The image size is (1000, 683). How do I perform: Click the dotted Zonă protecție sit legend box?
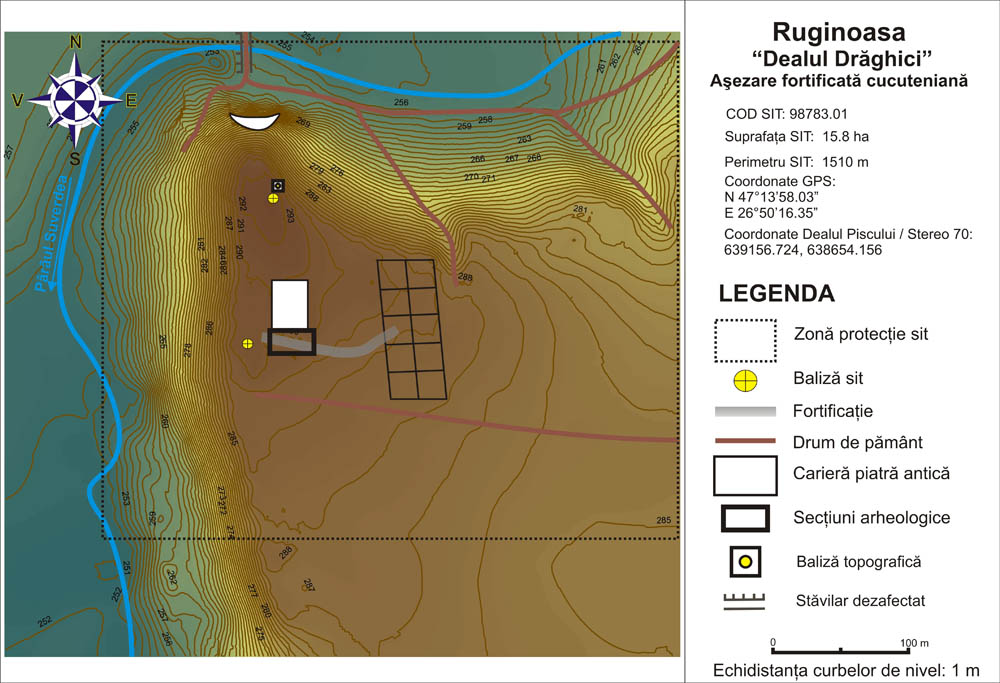click(745, 340)
